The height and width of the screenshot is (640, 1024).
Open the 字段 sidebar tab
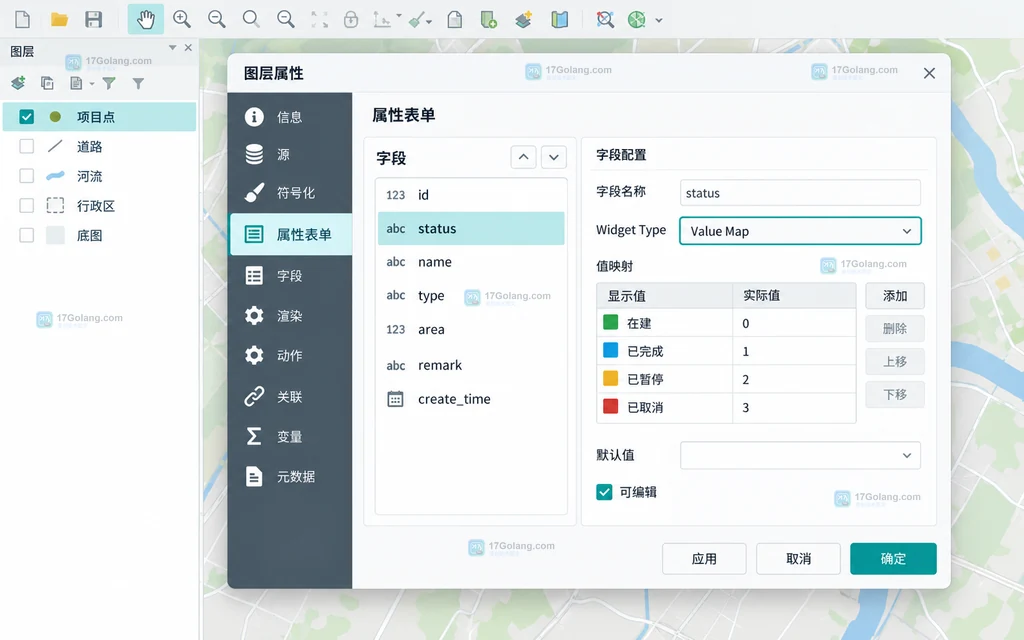point(290,276)
